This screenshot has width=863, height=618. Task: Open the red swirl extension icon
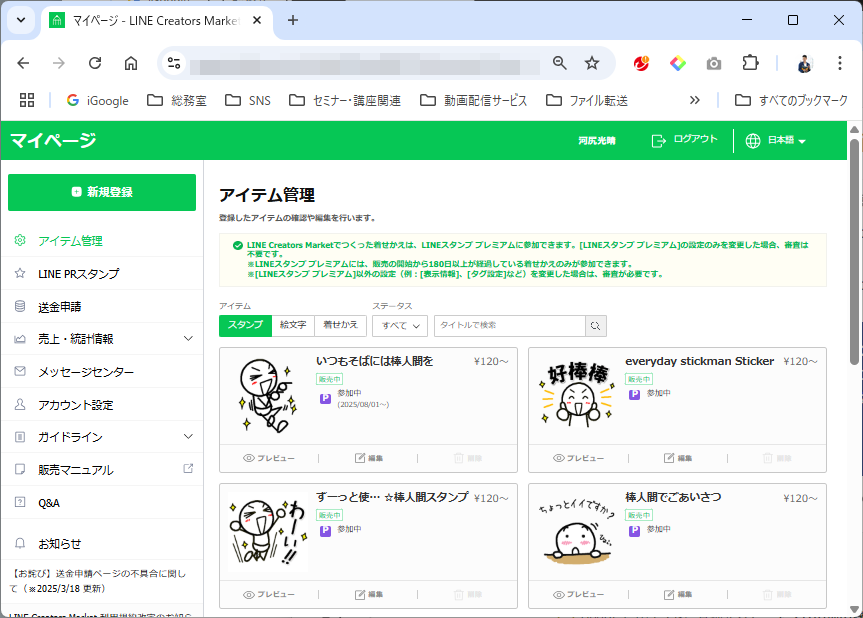[x=641, y=63]
